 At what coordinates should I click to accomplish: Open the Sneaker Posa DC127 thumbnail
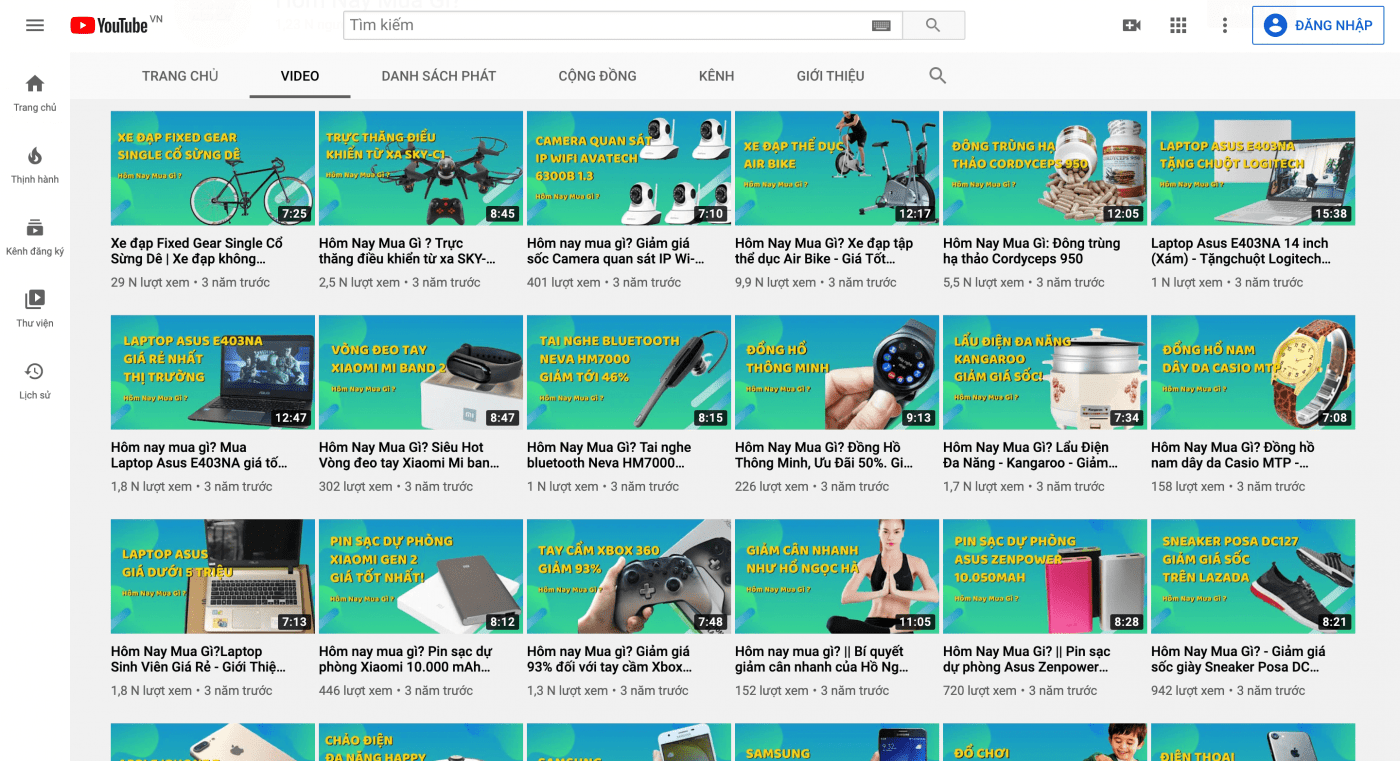pos(1253,576)
